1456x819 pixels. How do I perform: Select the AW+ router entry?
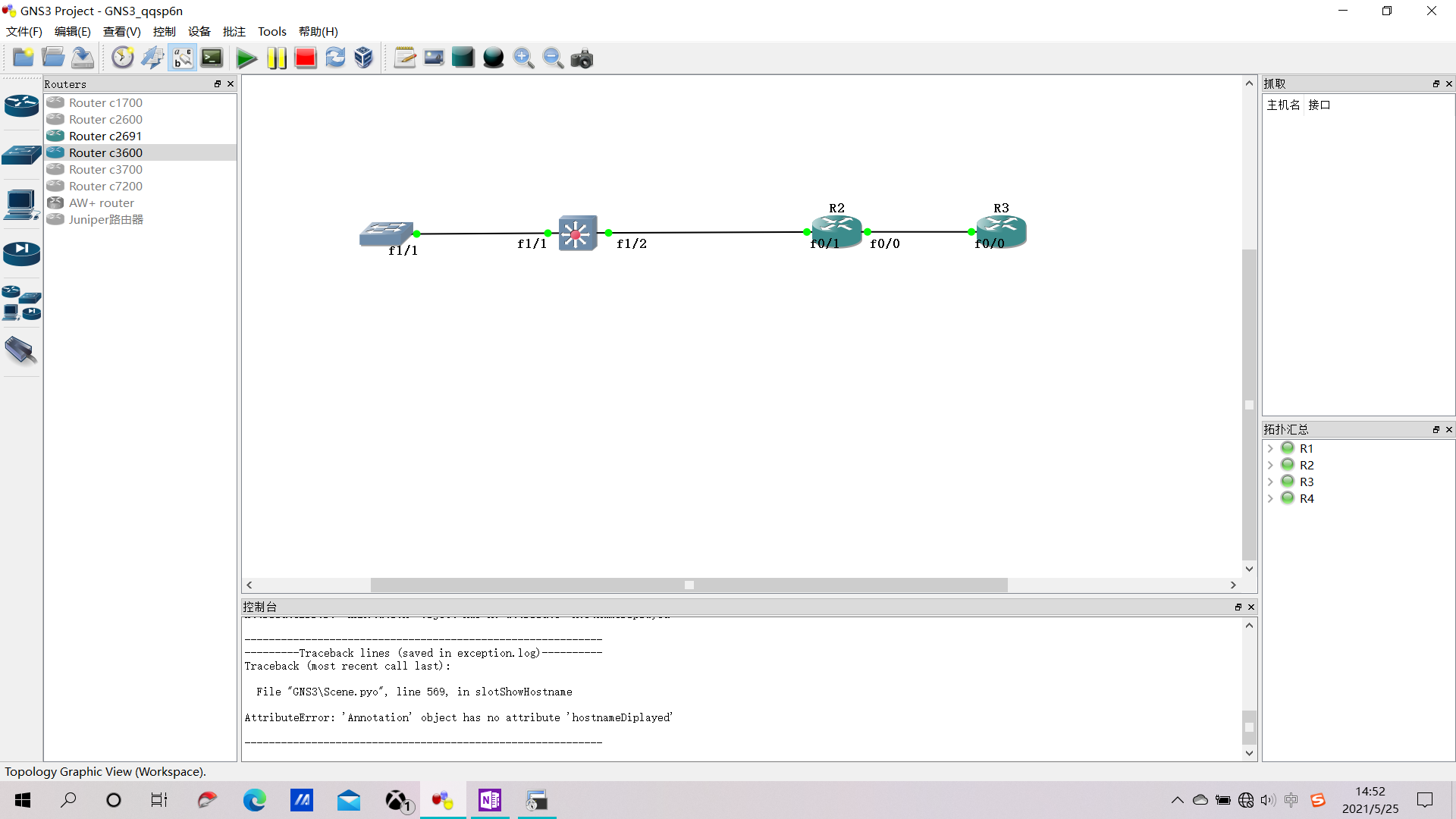(x=100, y=202)
